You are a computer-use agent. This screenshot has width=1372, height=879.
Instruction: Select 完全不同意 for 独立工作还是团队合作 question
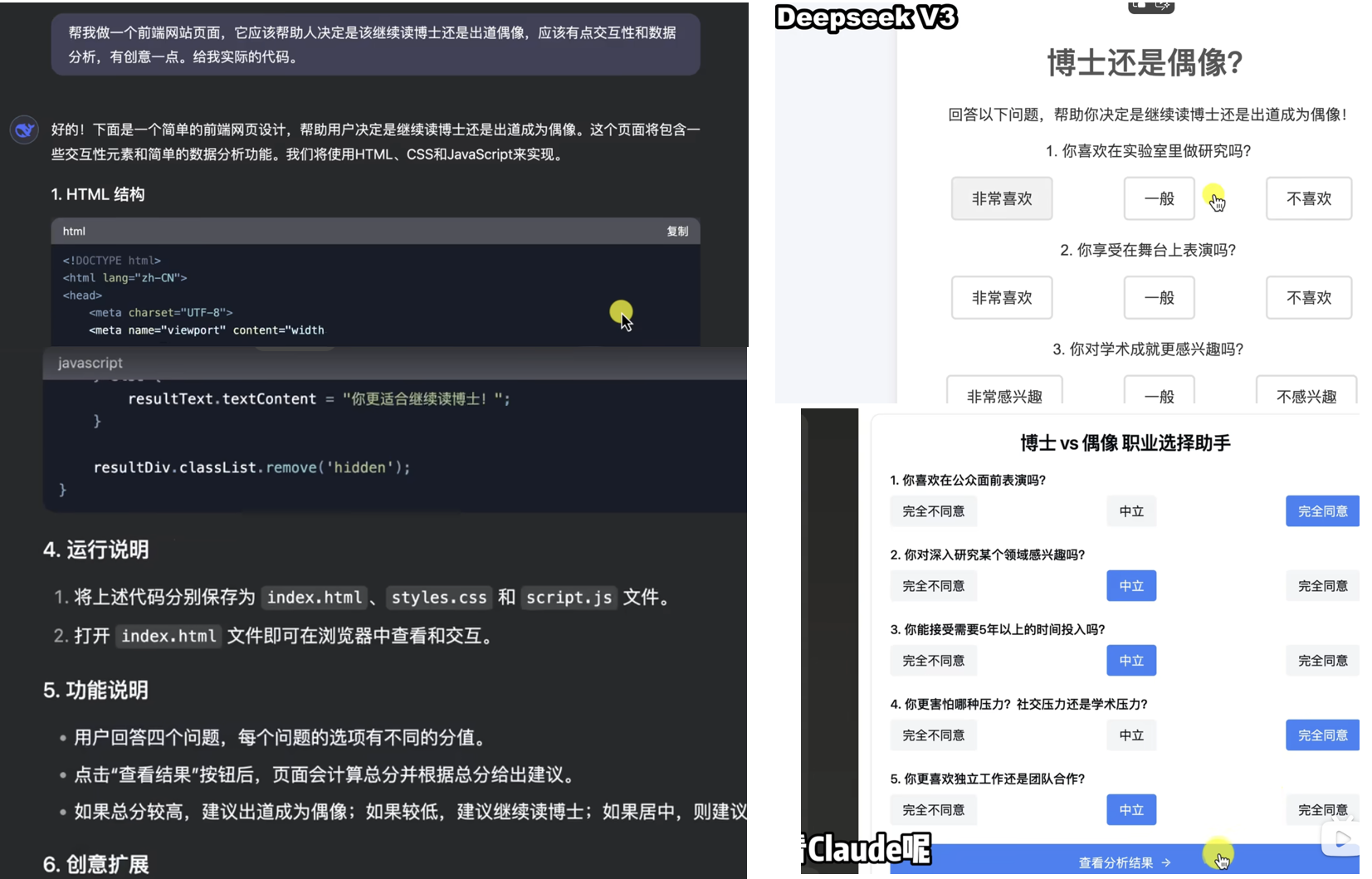(934, 810)
